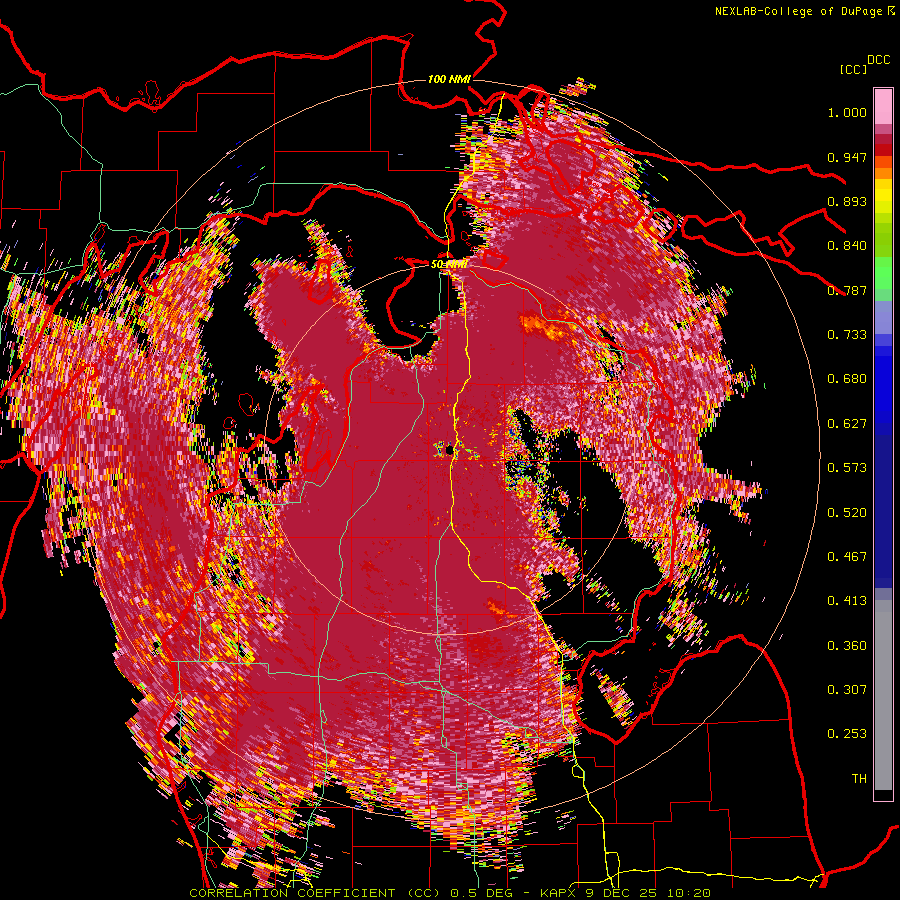Viewport: 900px width, 900px height.
Task: Select the 0.627 scale value
Action: click(847, 424)
